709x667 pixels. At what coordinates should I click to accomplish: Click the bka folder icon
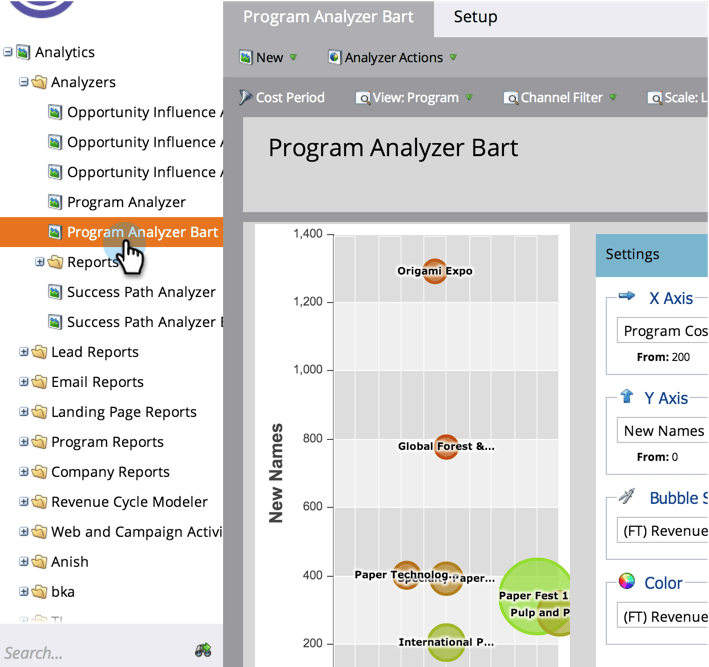(x=39, y=591)
